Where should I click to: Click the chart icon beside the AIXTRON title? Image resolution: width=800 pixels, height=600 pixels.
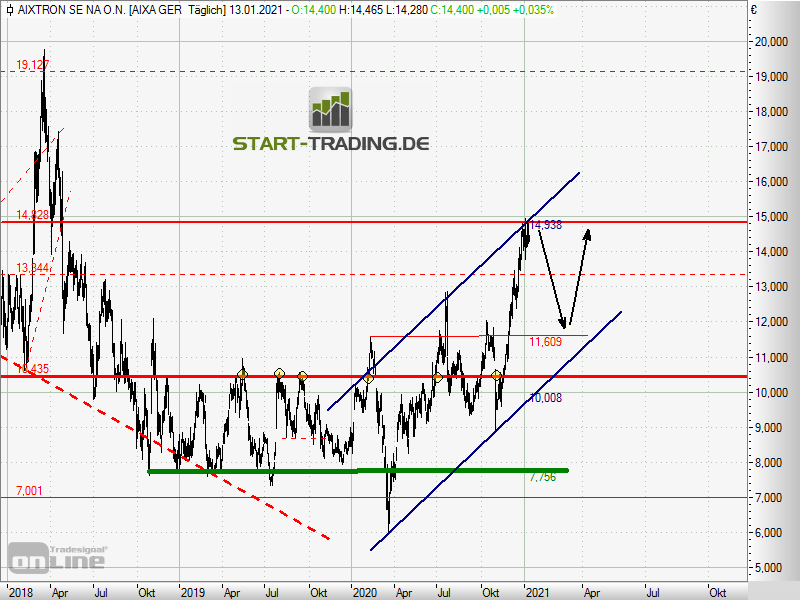pos(9,10)
